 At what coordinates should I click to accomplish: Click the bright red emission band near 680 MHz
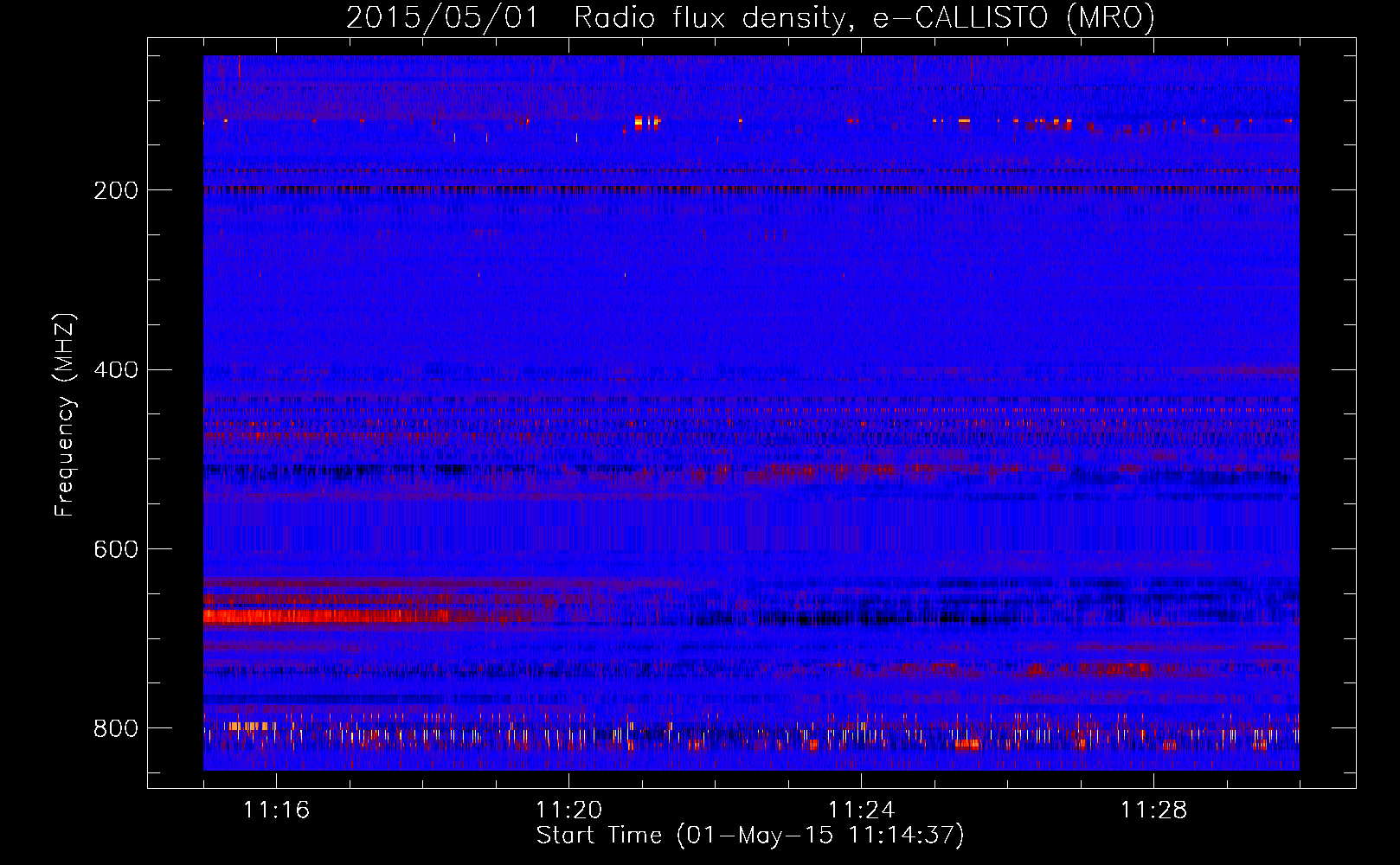(x=327, y=617)
